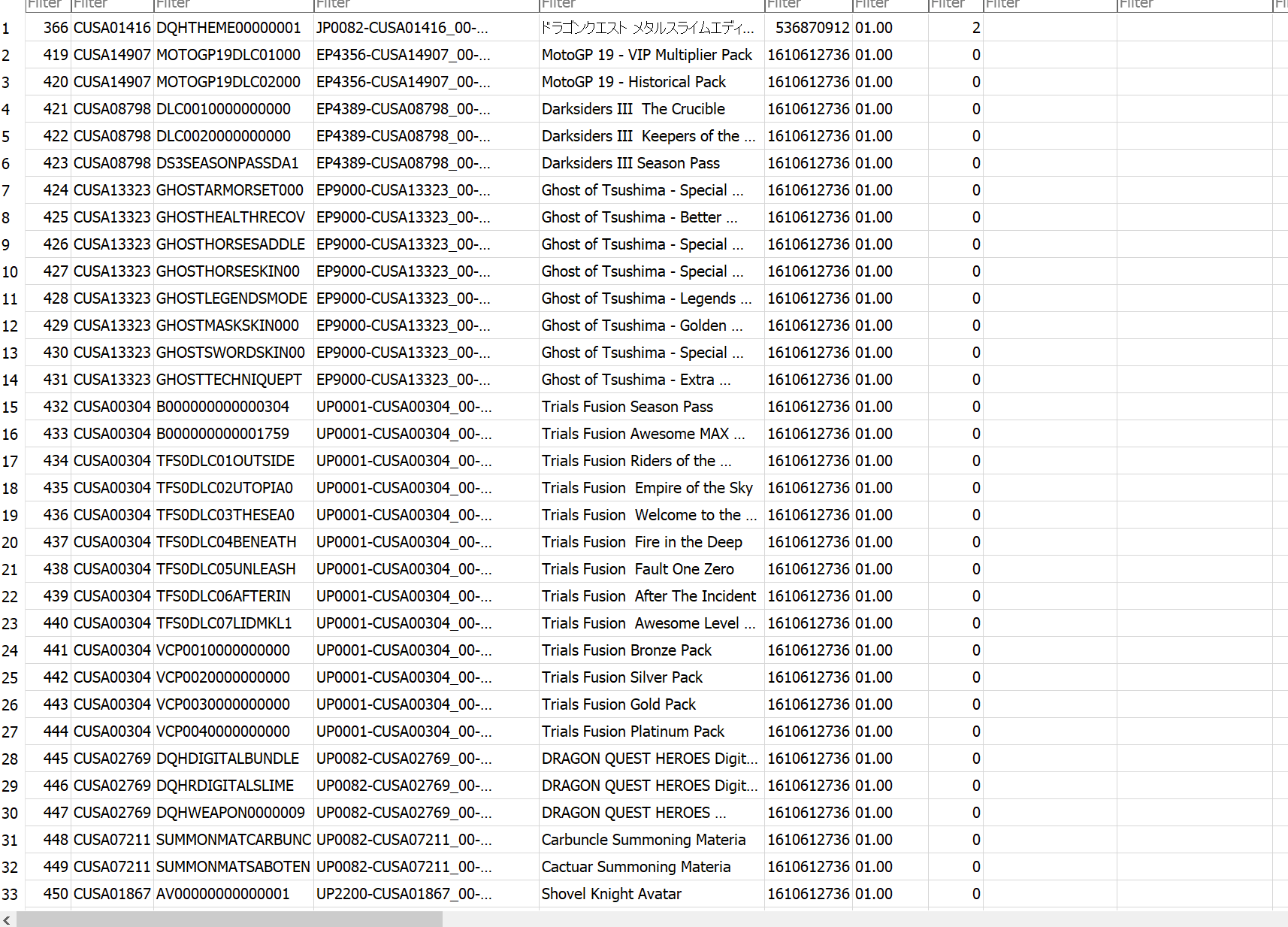Click the cell AV00000000000001

(234, 894)
